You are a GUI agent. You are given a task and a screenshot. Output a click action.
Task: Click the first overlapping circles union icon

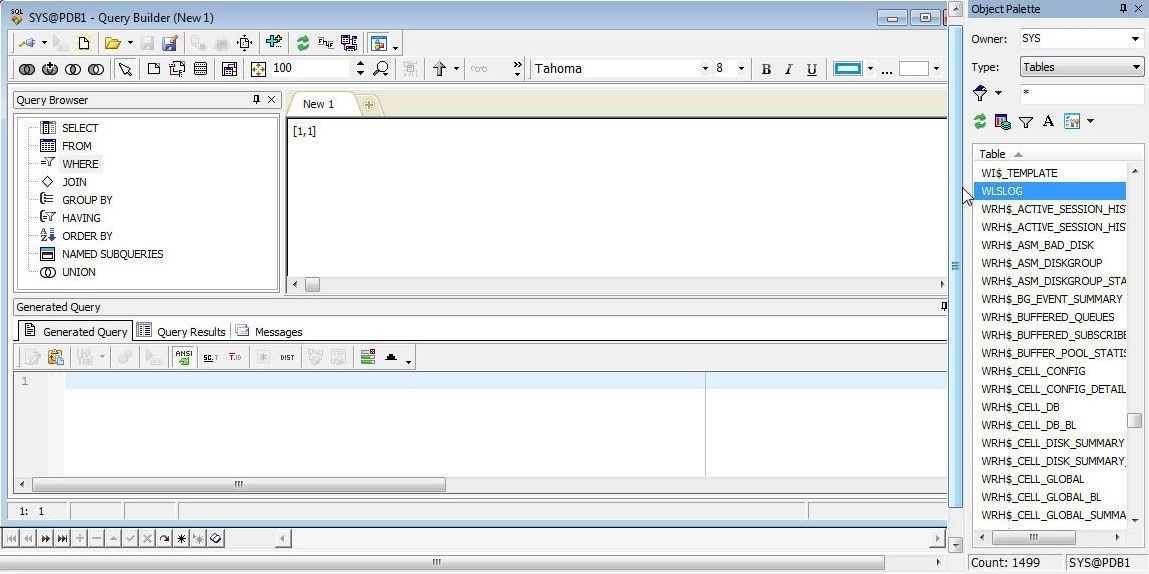coord(27,69)
